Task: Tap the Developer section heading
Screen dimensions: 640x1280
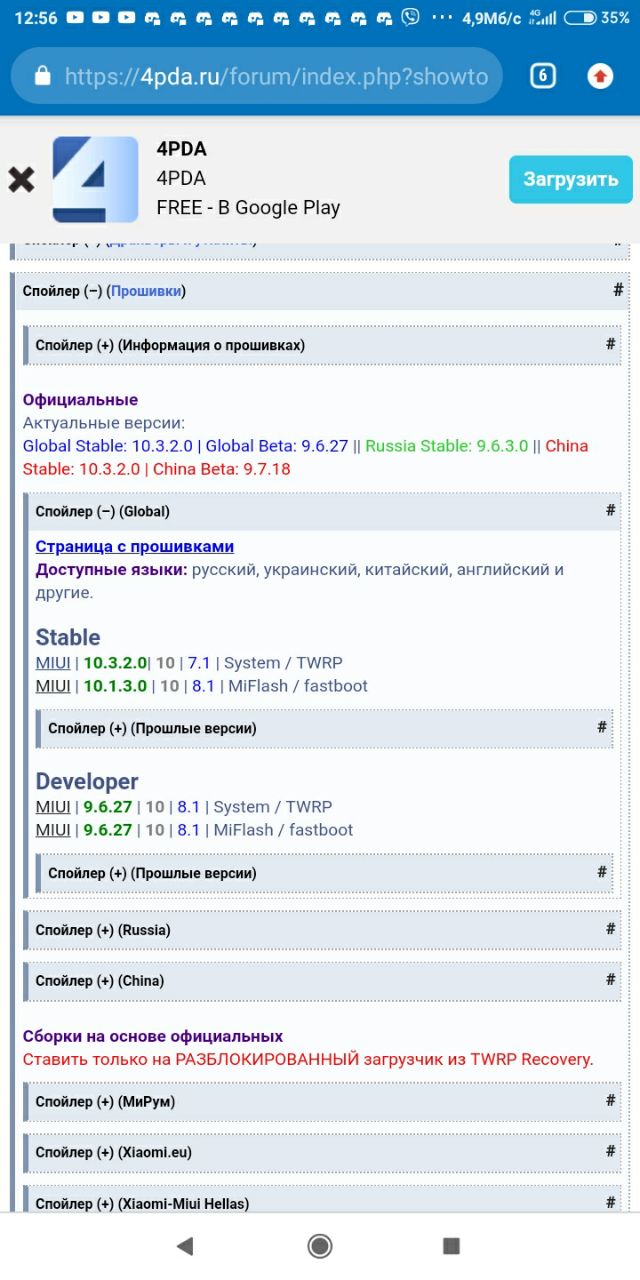Action: (x=87, y=782)
